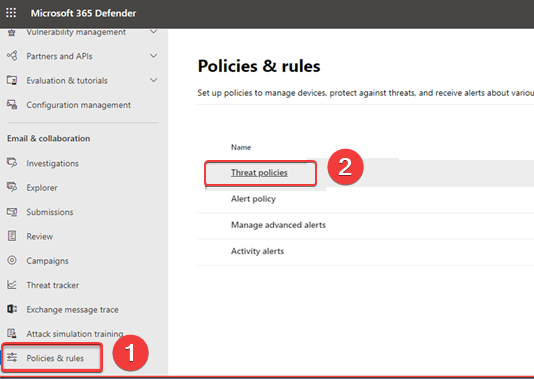Open the Activity alerts row
Viewport: 534px width, 379px height.
[x=257, y=251]
